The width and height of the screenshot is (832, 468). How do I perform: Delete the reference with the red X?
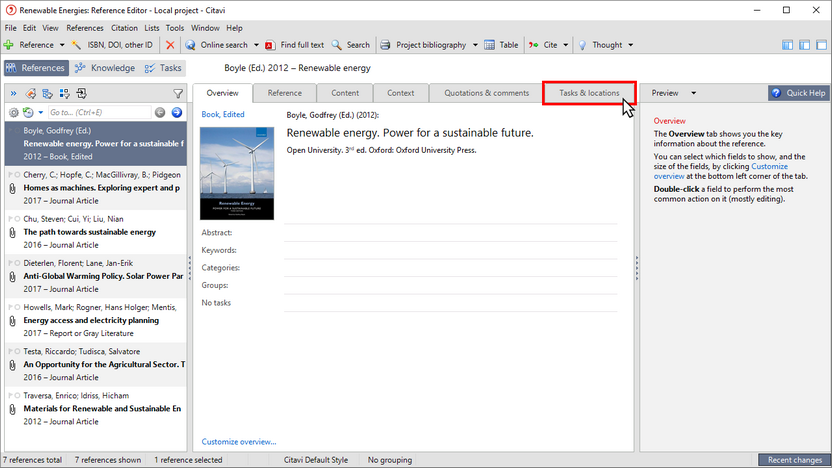click(170, 45)
